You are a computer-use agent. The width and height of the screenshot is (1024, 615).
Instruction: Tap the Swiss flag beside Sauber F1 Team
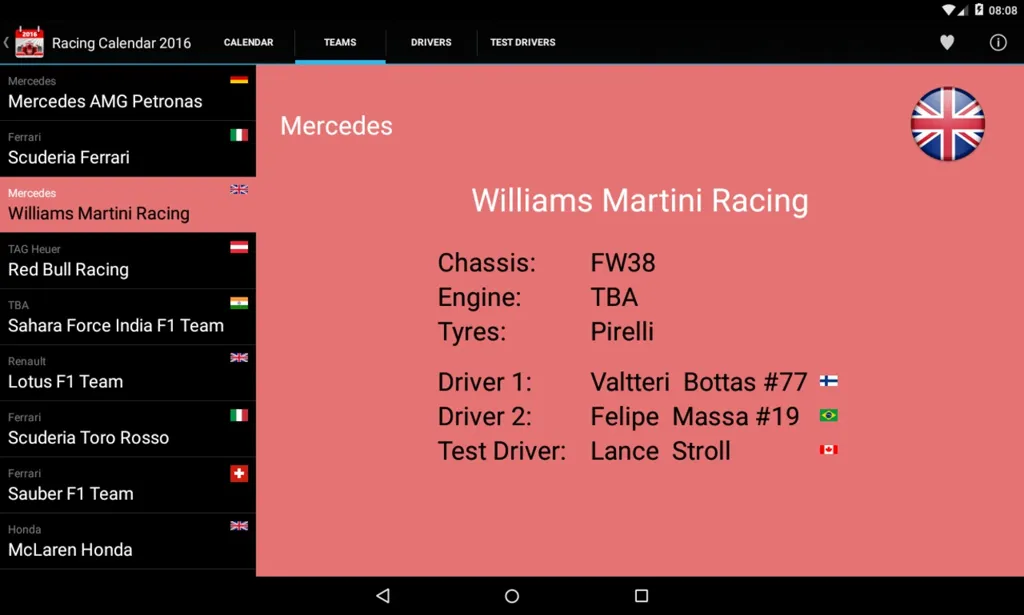coord(239,473)
